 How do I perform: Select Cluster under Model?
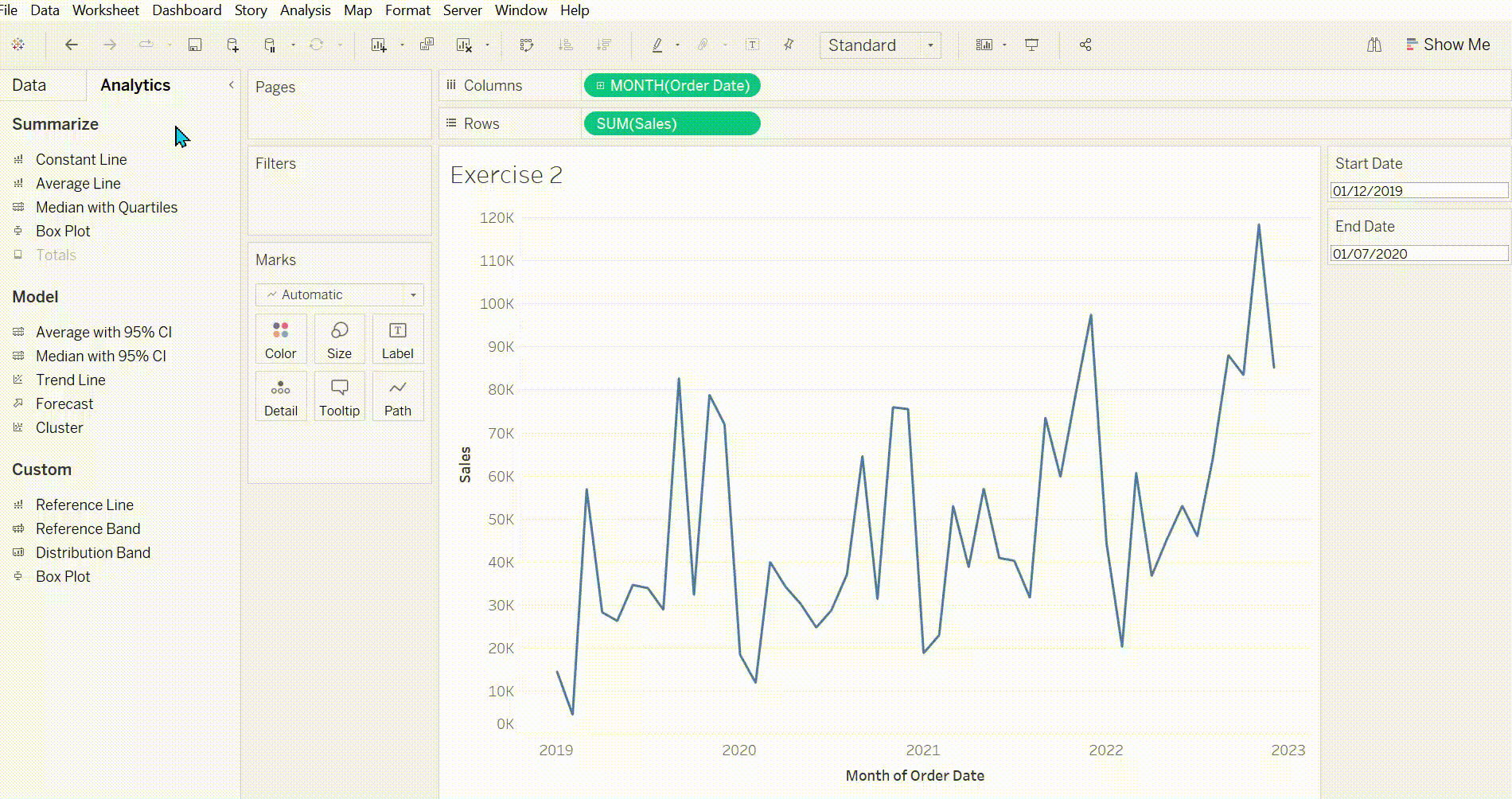click(x=59, y=427)
